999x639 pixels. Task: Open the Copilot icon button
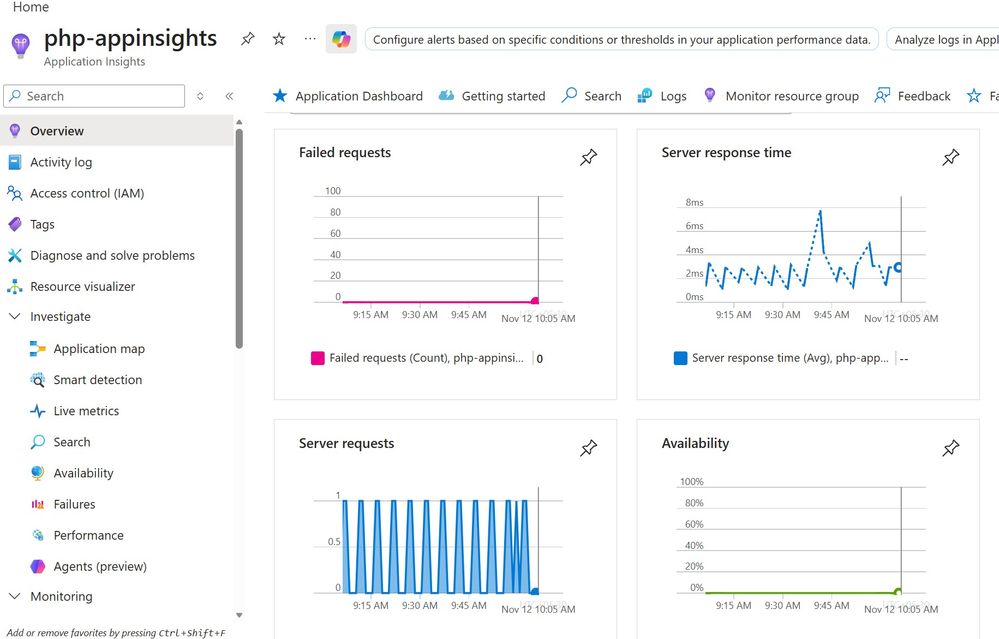[x=341, y=39]
